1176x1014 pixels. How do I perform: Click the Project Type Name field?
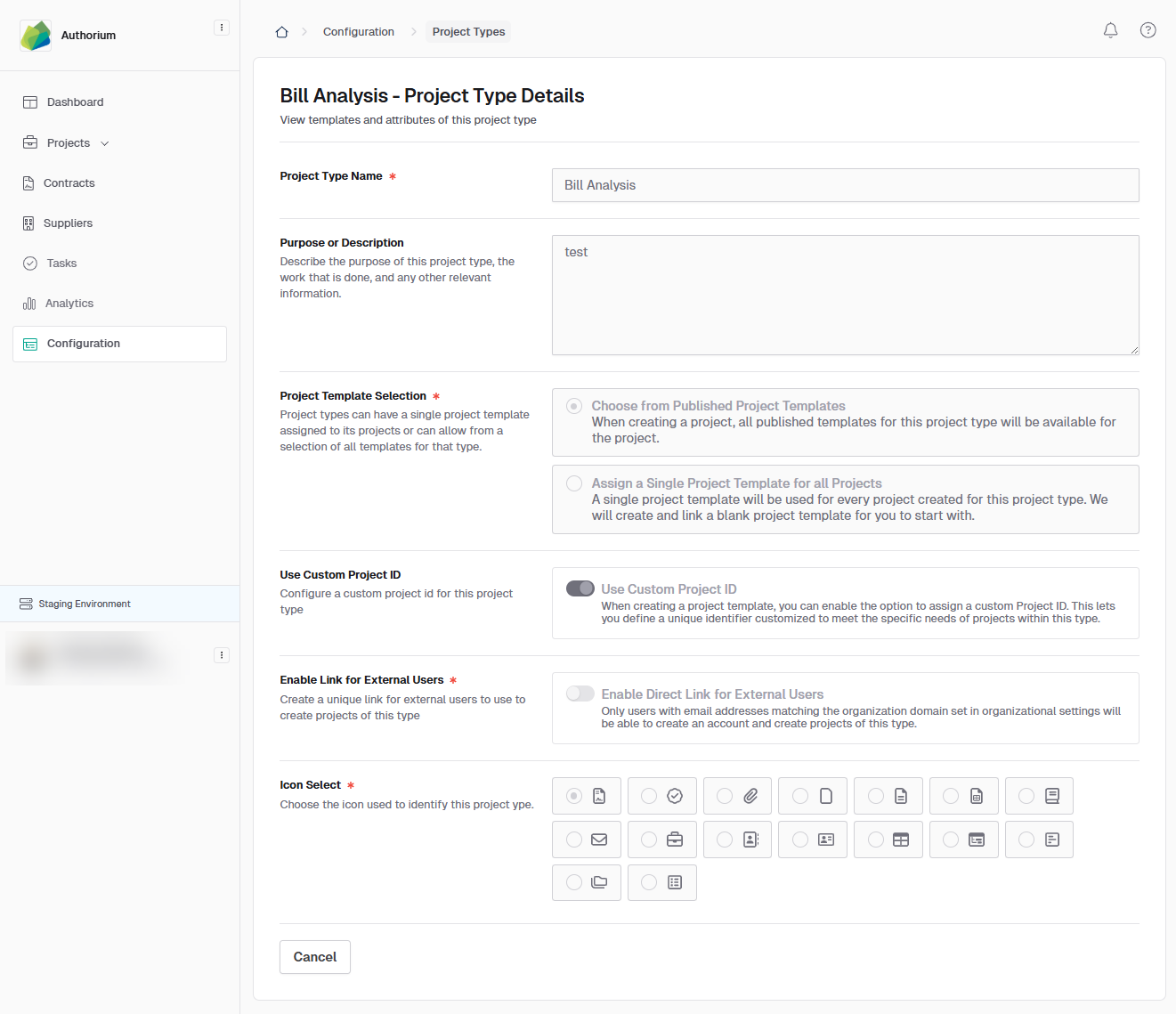pos(845,185)
